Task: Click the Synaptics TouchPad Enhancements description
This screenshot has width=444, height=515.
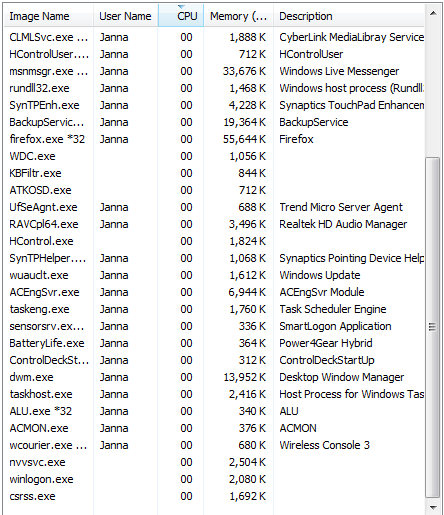Action: (352, 105)
